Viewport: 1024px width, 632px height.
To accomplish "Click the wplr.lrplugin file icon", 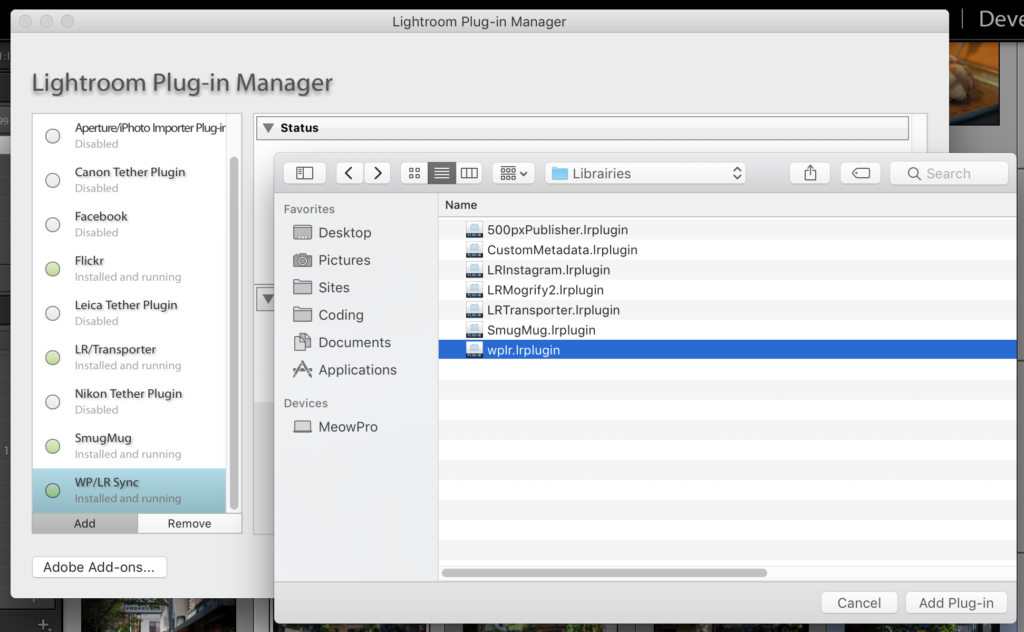I will click(x=474, y=350).
